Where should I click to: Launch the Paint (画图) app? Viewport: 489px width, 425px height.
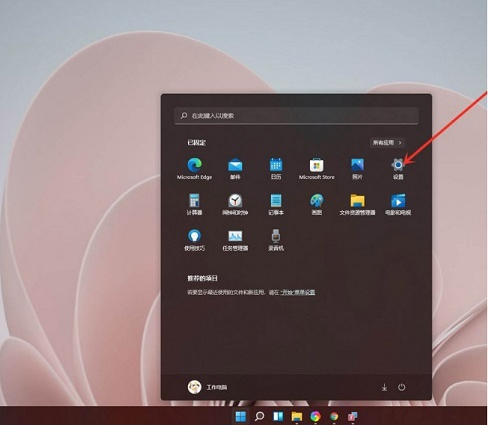click(x=316, y=204)
